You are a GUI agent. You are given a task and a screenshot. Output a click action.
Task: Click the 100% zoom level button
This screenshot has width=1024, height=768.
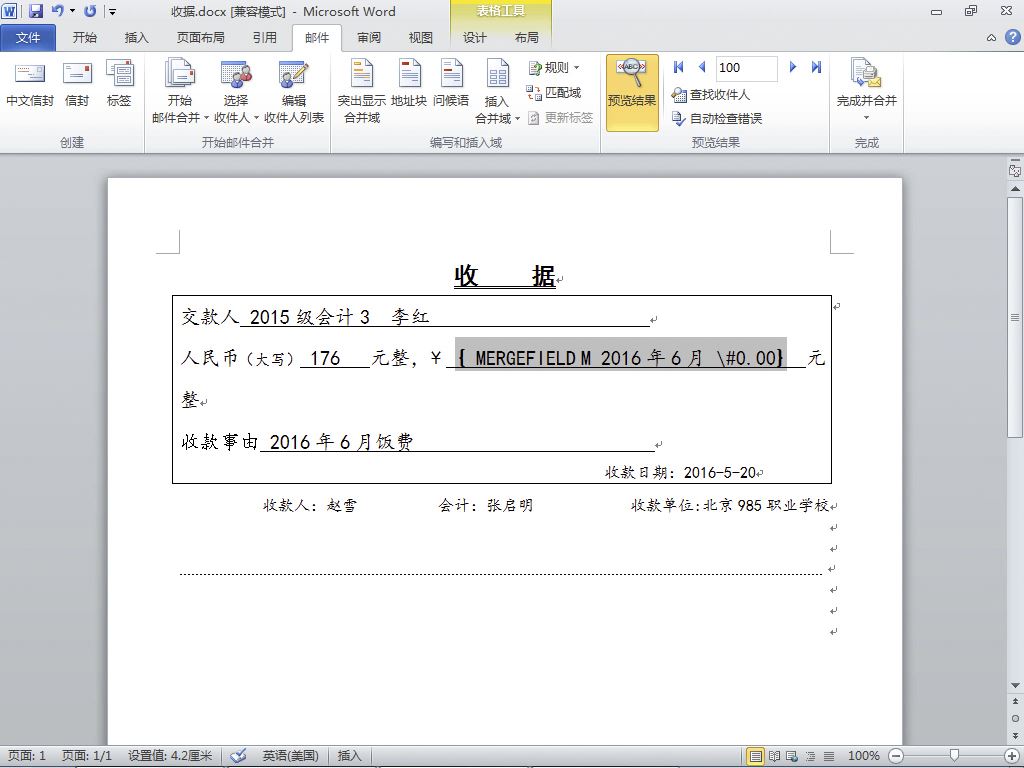pyautogui.click(x=863, y=756)
